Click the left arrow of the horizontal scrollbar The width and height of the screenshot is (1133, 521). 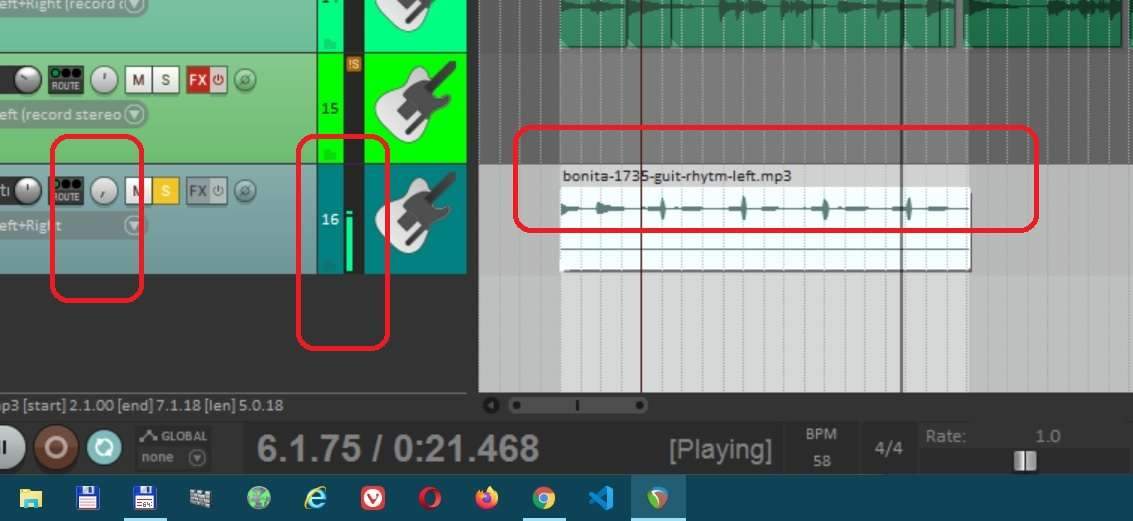[x=491, y=405]
